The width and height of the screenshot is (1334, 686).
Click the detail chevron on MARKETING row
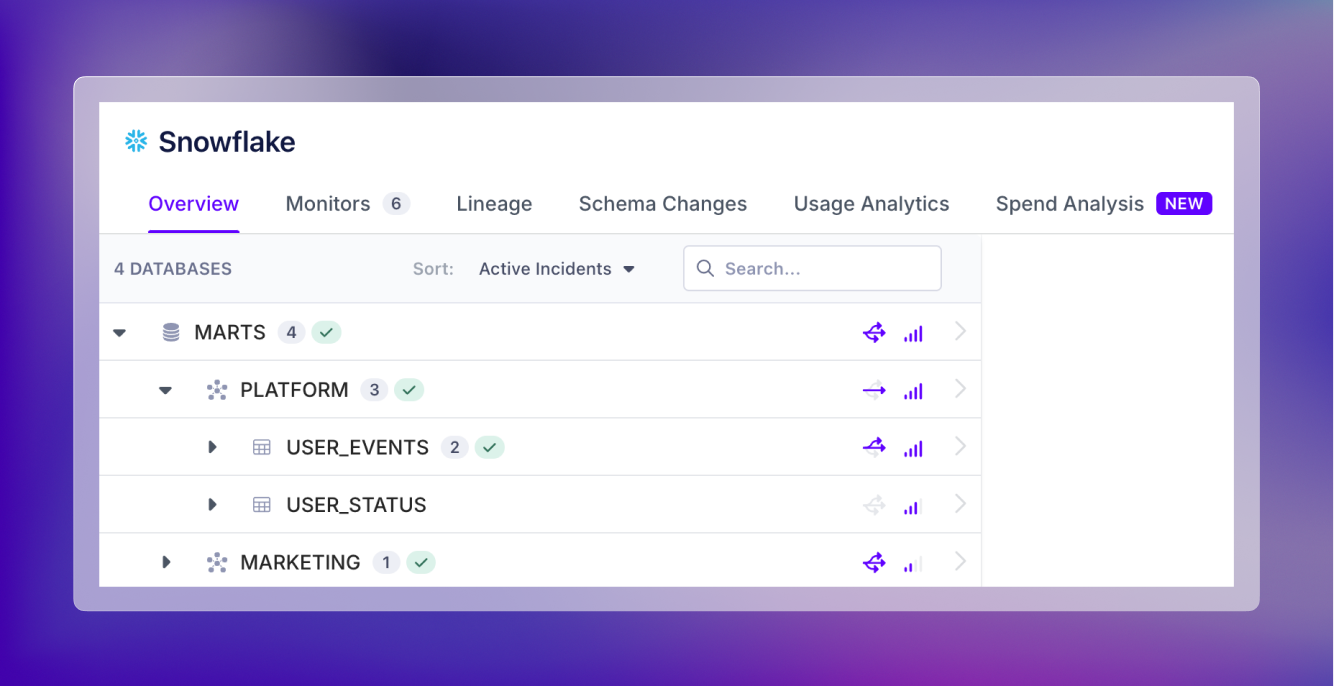(959, 562)
